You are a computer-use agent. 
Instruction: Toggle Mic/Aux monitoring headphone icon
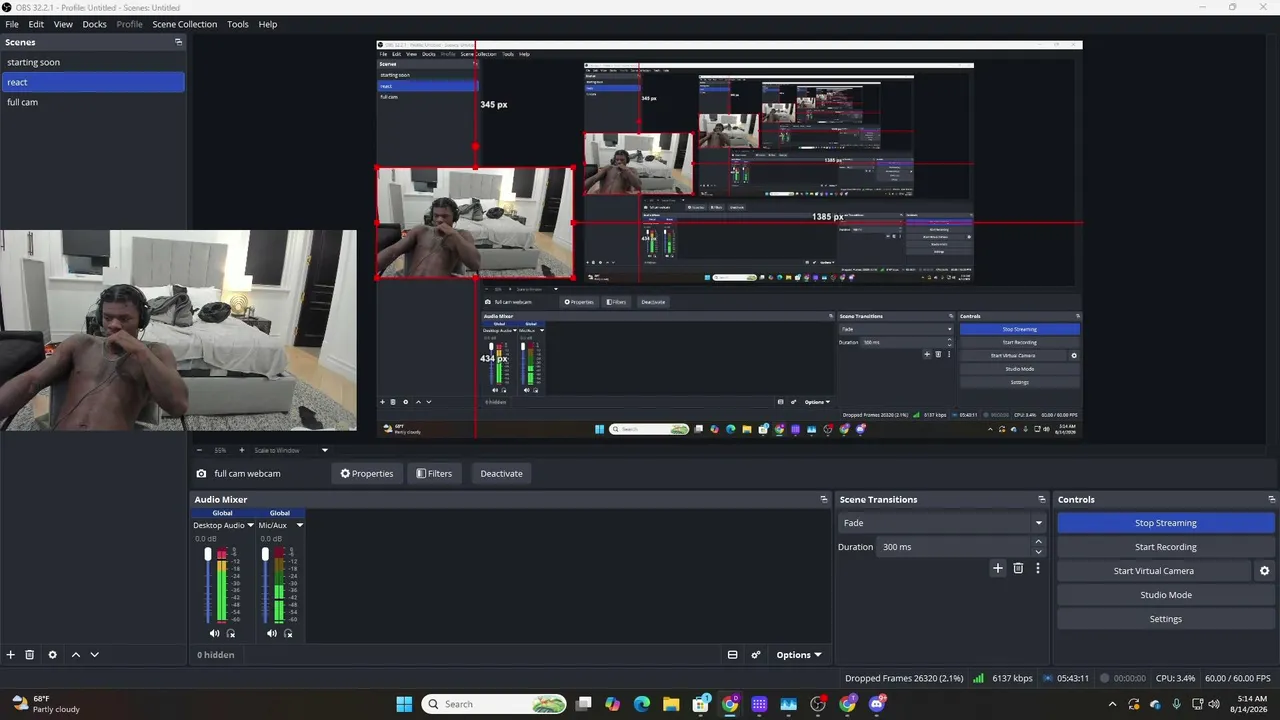click(288, 633)
